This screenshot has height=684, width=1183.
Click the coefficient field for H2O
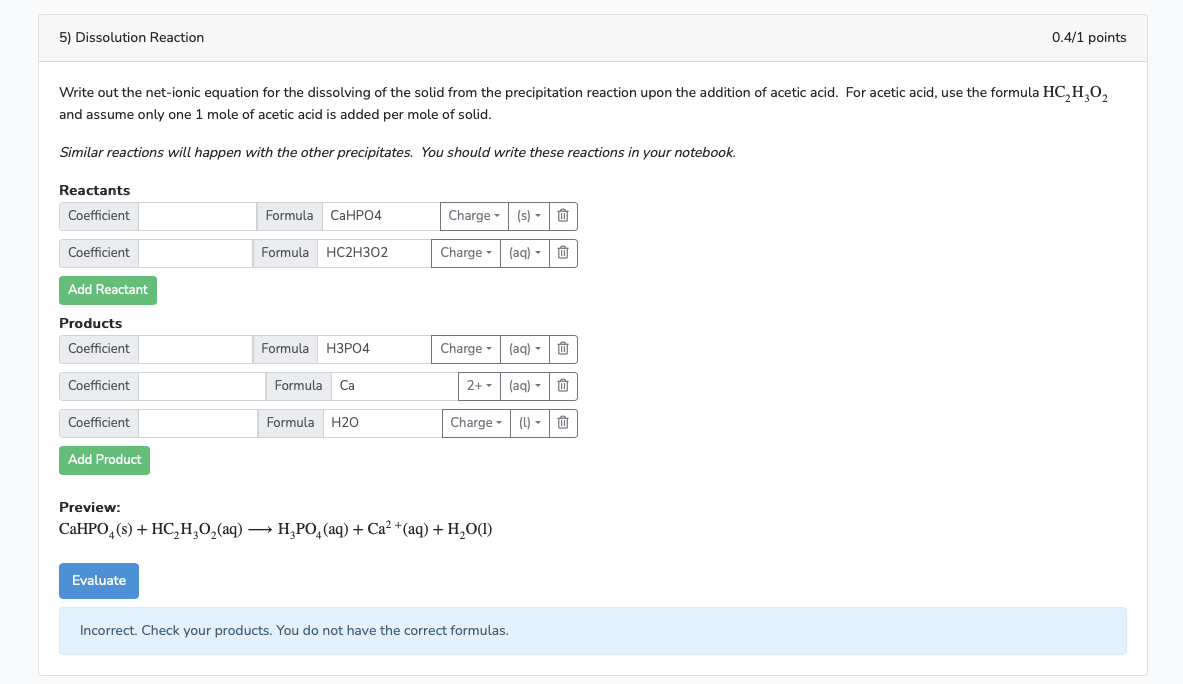197,422
